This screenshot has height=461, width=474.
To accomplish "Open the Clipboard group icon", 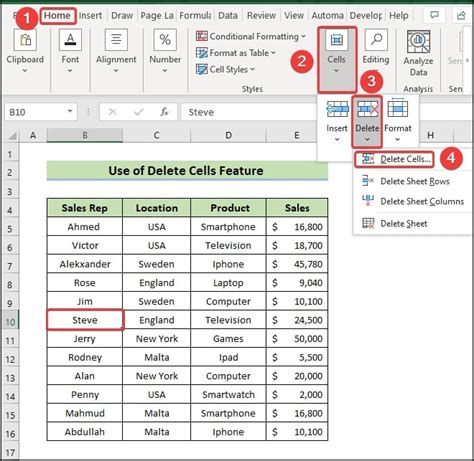I will 25,40.
